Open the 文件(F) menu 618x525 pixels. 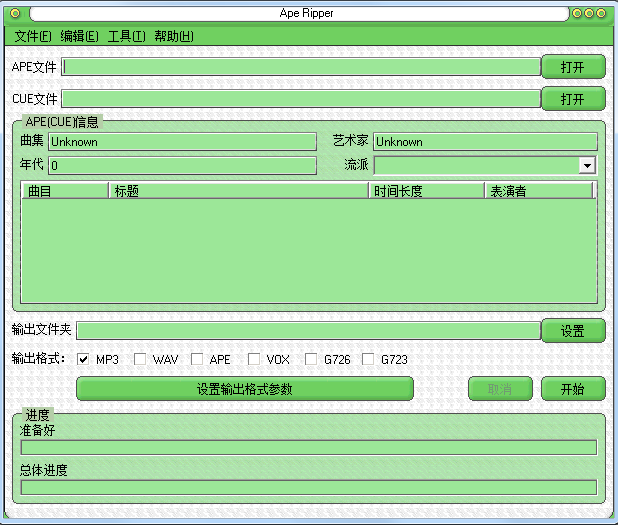(33, 36)
